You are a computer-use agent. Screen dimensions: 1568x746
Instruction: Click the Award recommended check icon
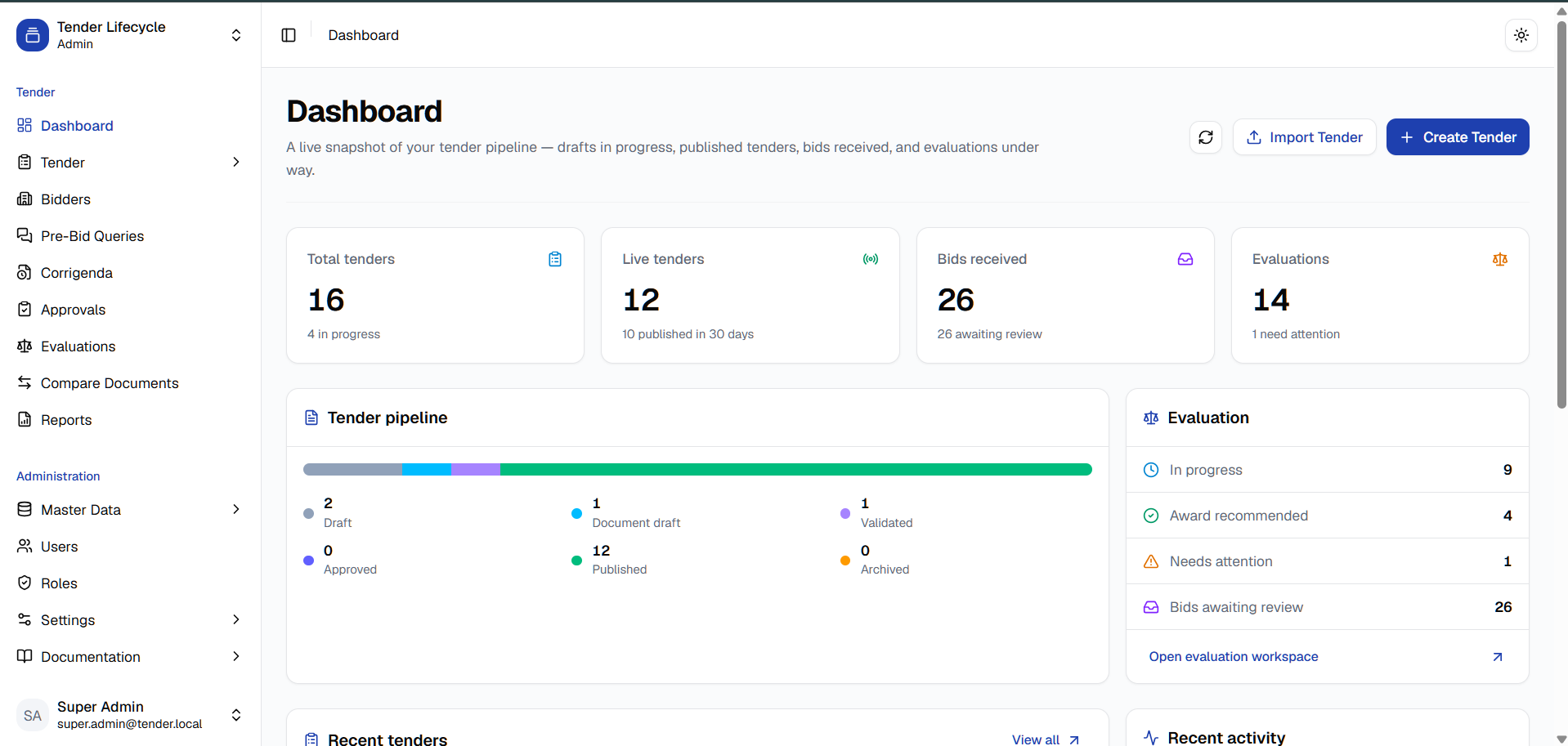coord(1151,516)
